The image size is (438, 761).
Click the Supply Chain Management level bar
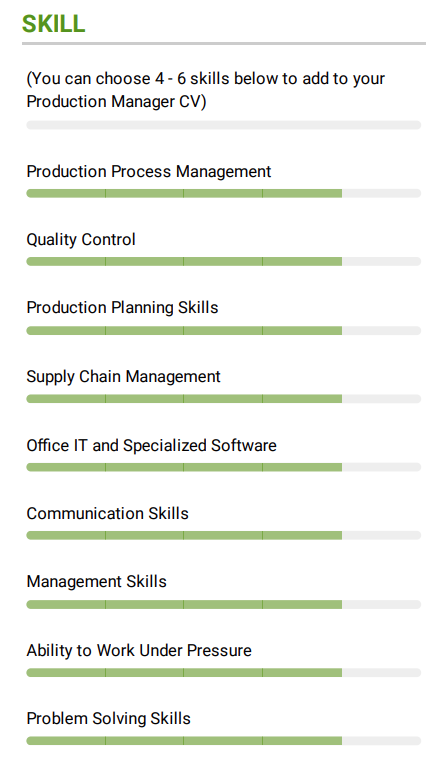[x=223, y=399]
